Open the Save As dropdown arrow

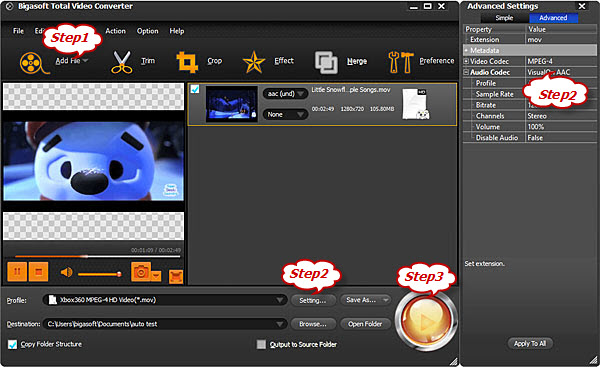coord(386,300)
